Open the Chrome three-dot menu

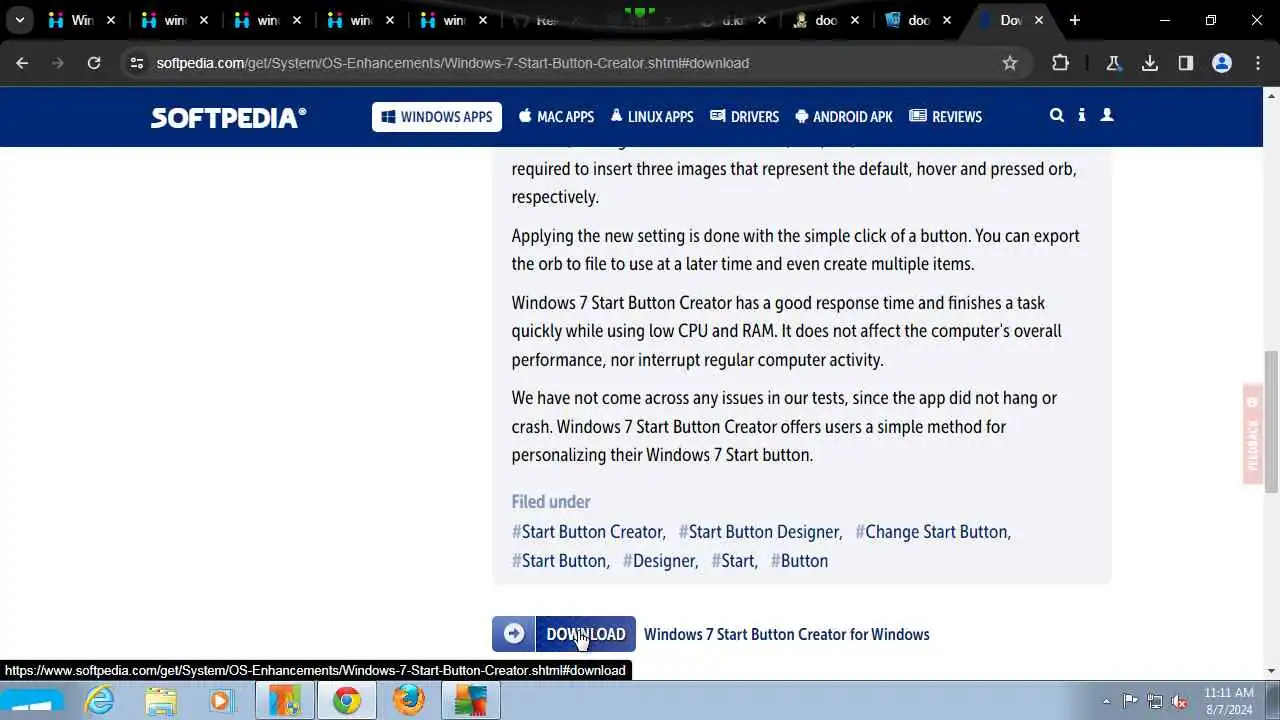(1258, 63)
